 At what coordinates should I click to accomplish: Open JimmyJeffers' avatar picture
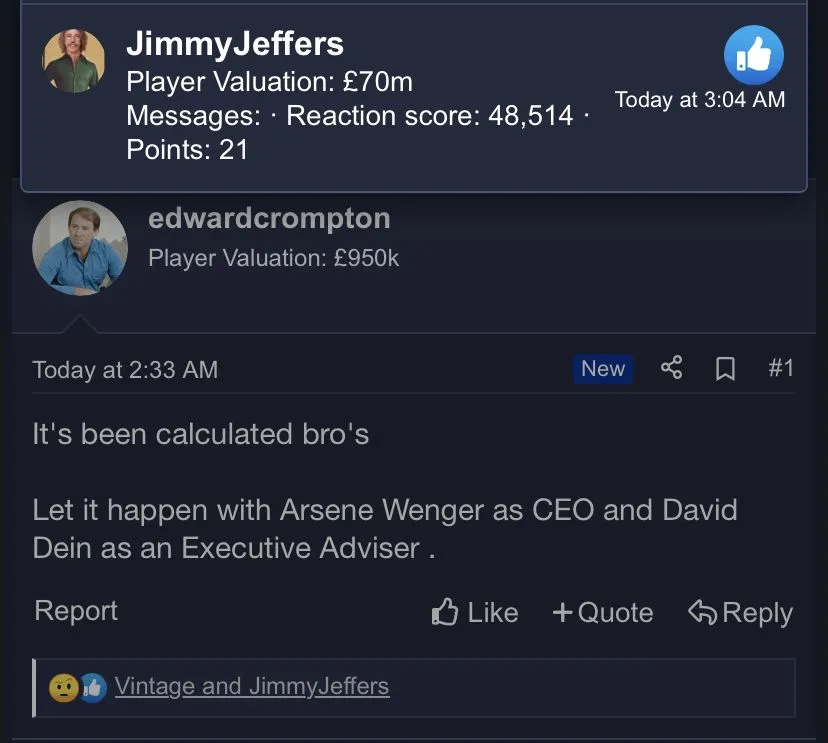[x=74, y=61]
